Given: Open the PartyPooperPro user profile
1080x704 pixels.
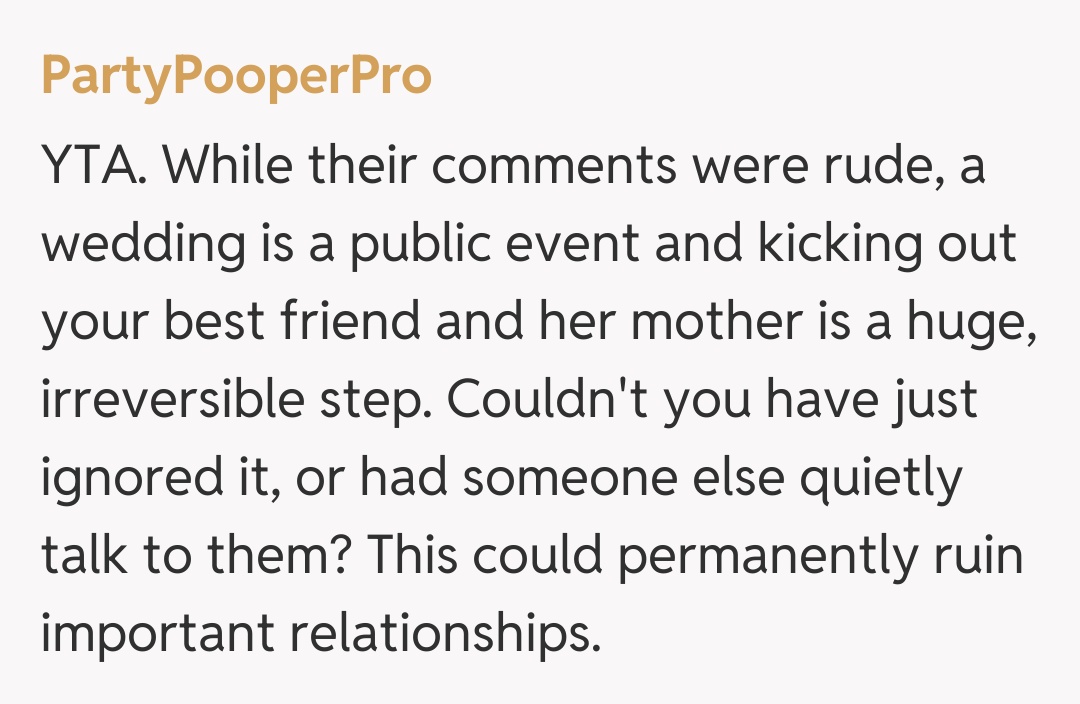Looking at the screenshot, I should pos(236,77).
